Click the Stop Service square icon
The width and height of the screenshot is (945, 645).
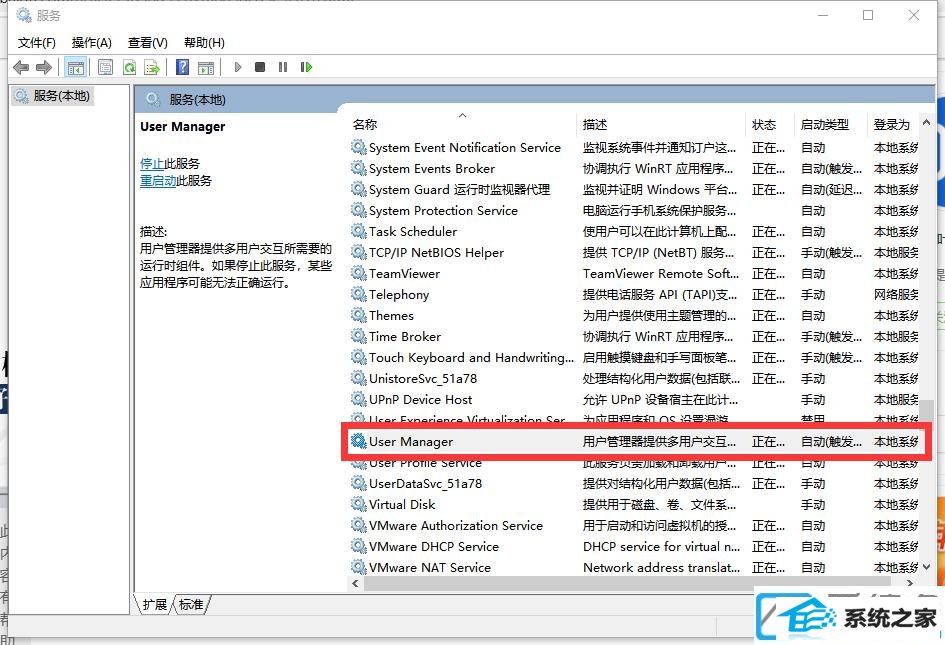point(260,67)
